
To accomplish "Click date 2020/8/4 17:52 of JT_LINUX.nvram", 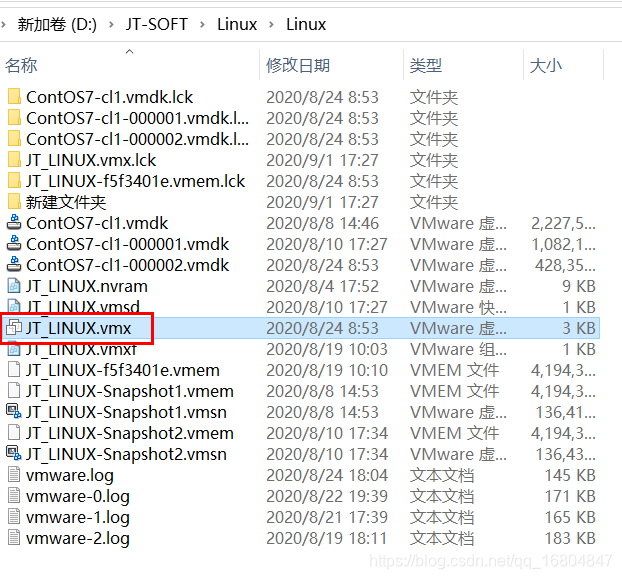I will pos(323,286).
